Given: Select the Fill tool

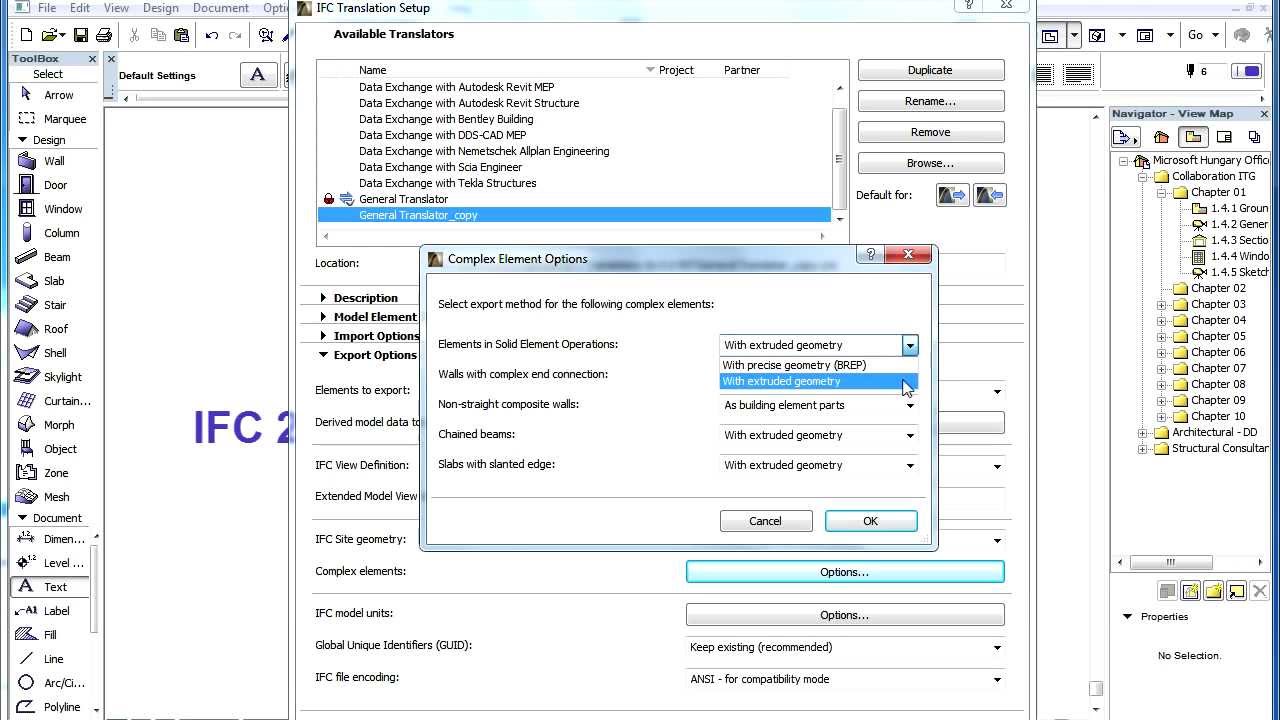Looking at the screenshot, I should pyautogui.click(x=50, y=635).
